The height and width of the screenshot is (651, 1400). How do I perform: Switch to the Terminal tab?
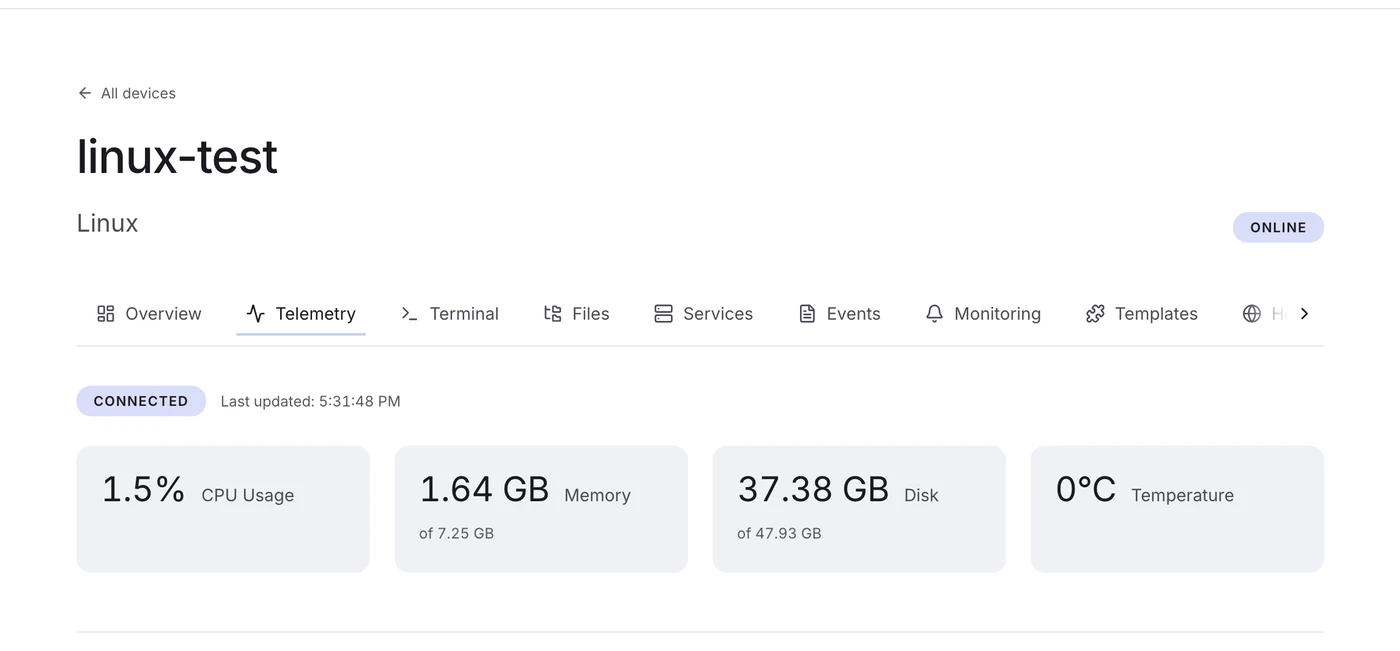(449, 314)
